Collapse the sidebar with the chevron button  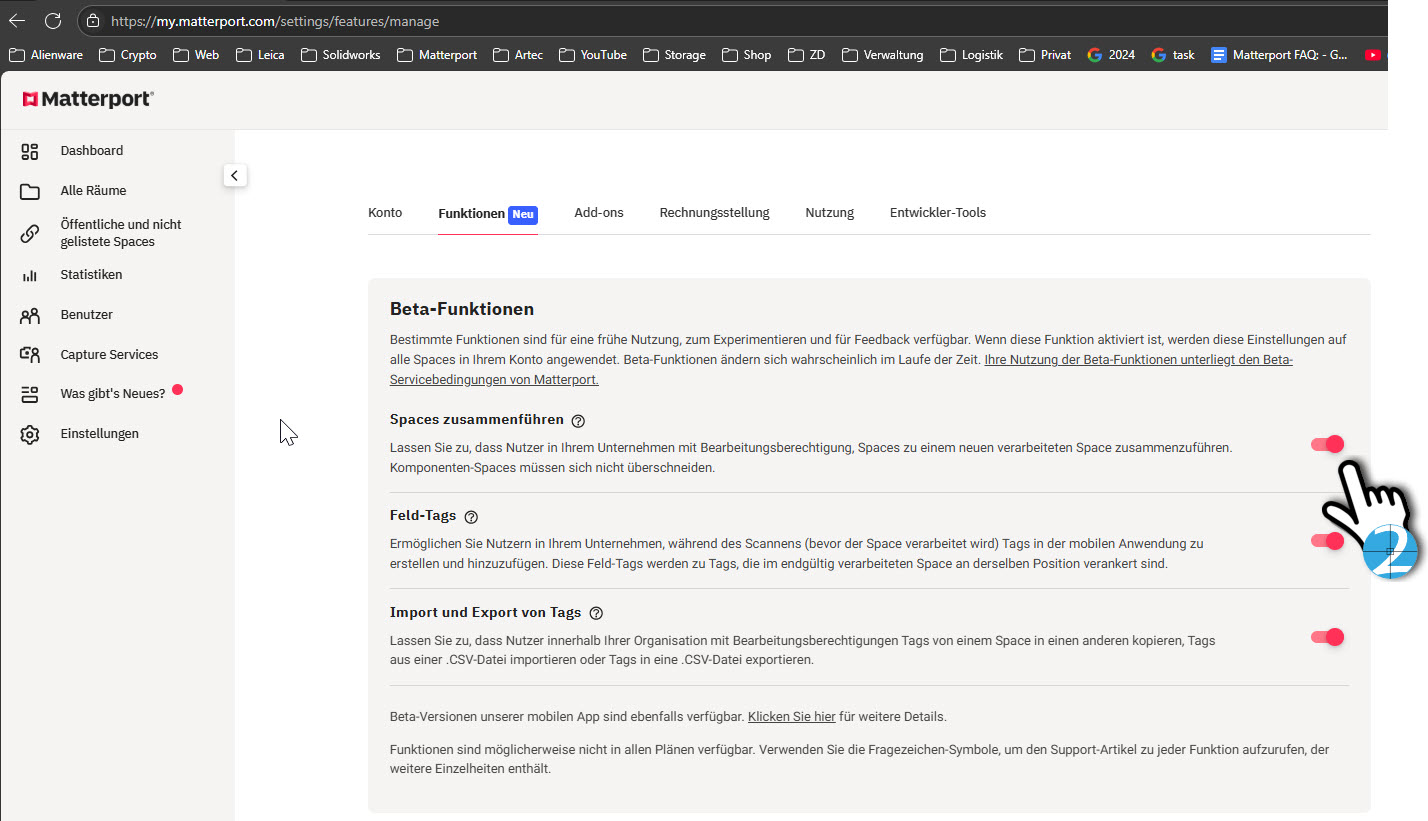point(235,176)
